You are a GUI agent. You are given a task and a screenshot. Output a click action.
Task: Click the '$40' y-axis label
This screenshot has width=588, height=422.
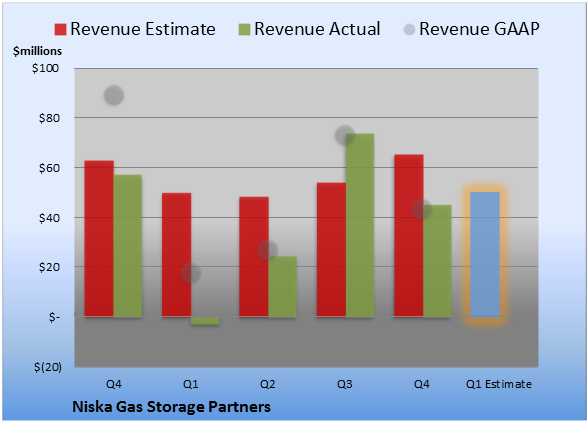(49, 218)
